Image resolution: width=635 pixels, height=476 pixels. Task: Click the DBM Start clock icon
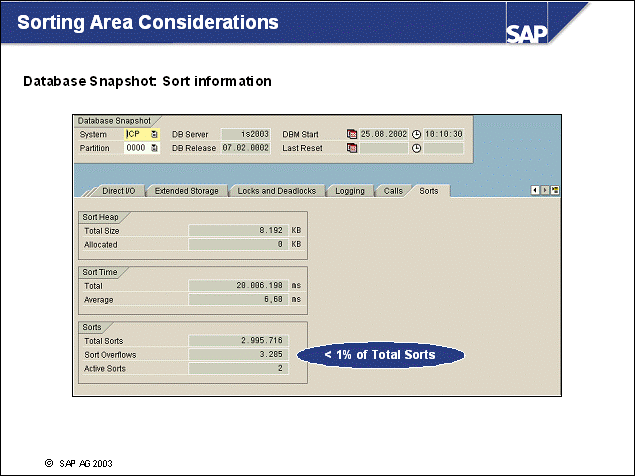coord(416,133)
